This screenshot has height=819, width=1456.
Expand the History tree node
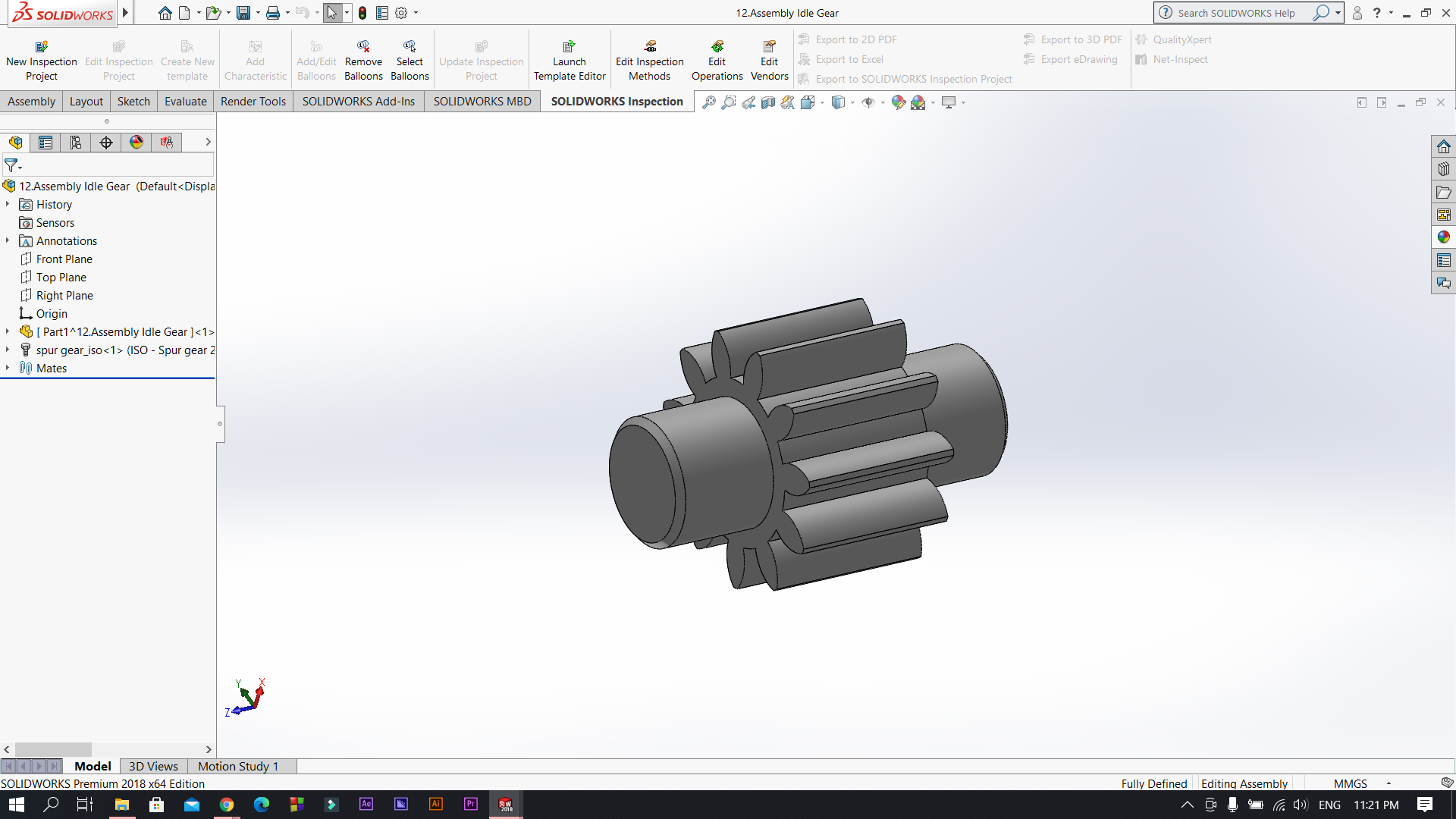pyautogui.click(x=8, y=204)
